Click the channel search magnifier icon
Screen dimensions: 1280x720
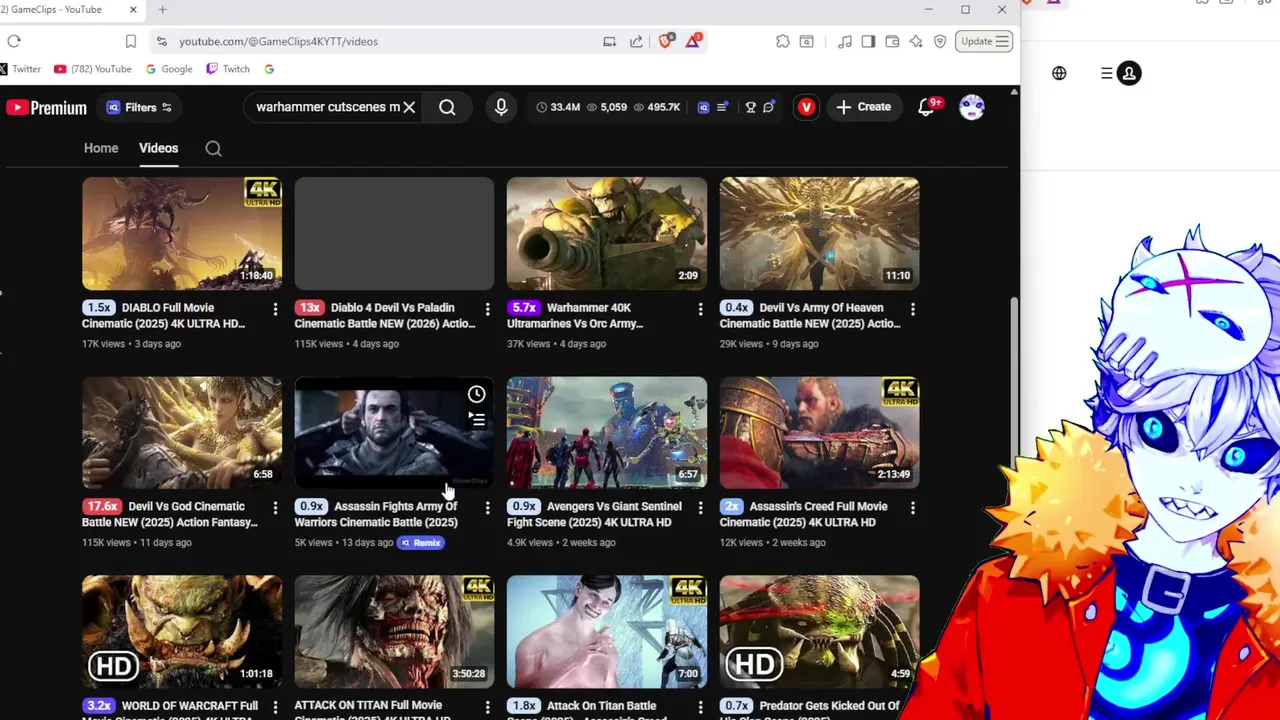213,148
